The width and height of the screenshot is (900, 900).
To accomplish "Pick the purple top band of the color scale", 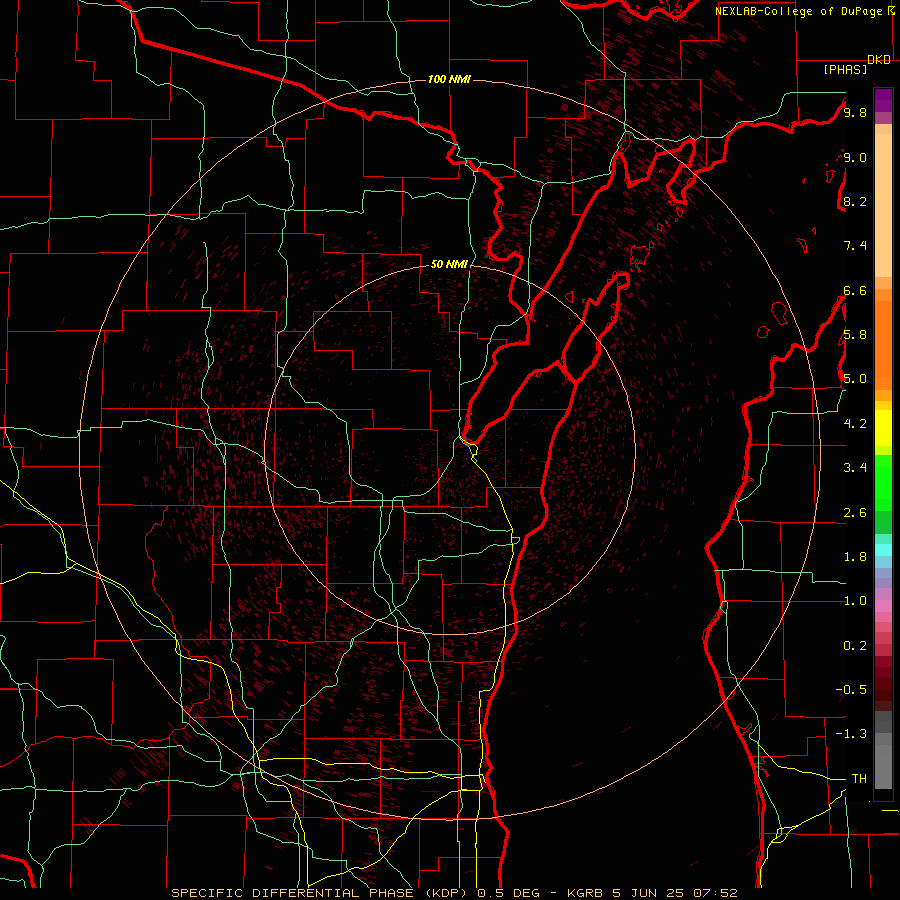I will (883, 100).
